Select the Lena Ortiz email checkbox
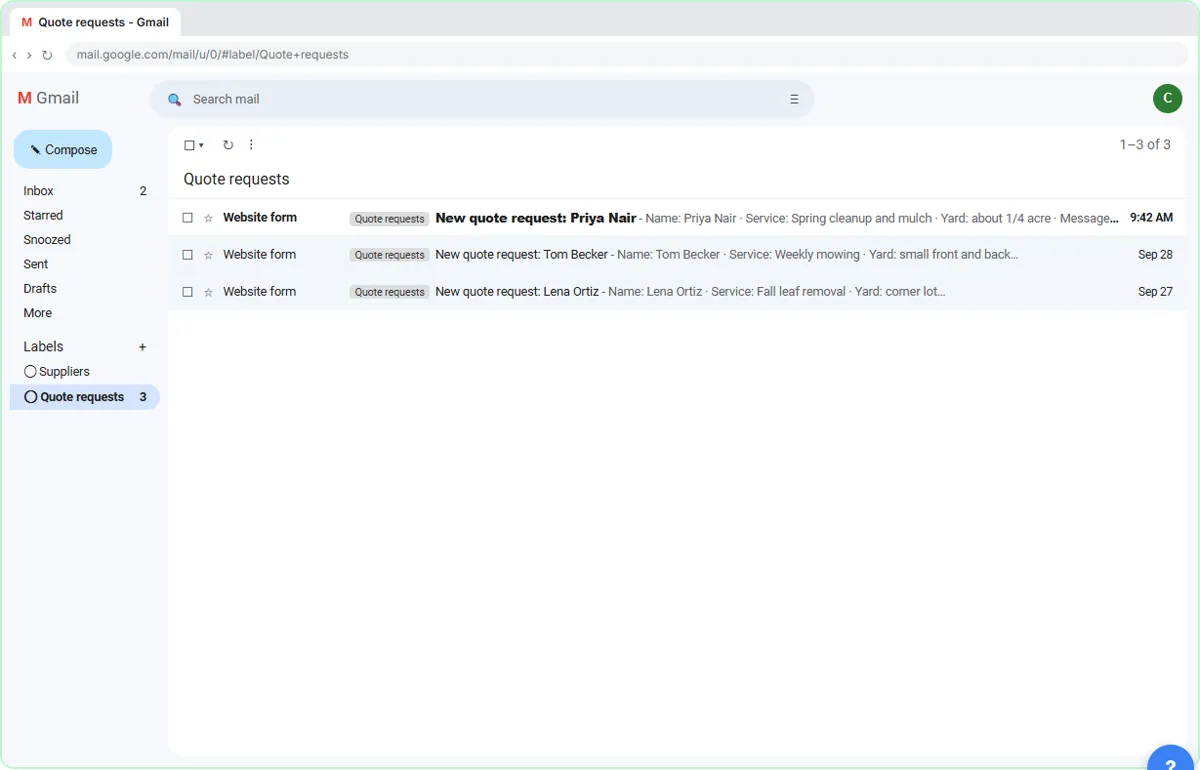This screenshot has height=770, width=1200. pos(187,292)
